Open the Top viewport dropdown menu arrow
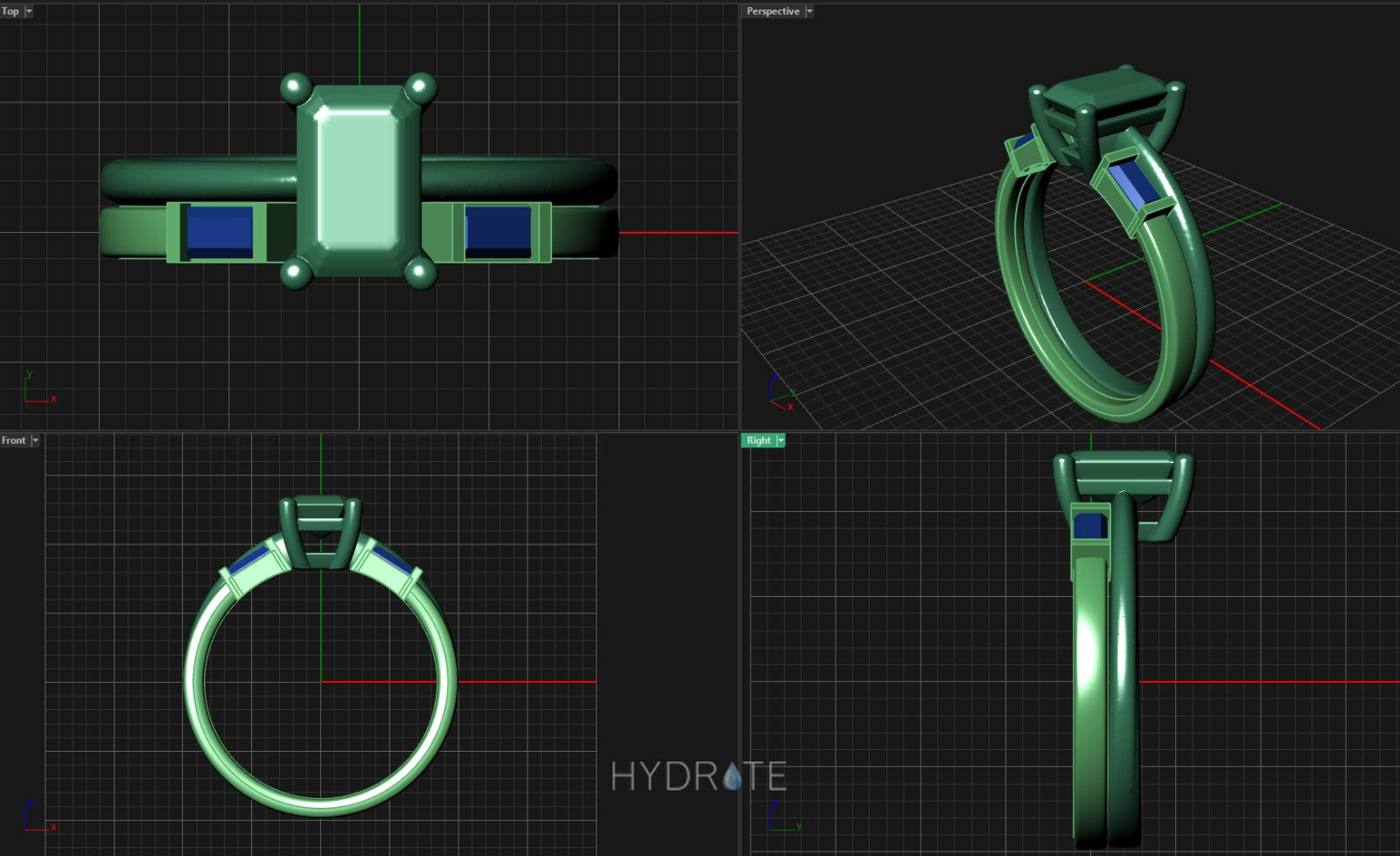 pos(29,11)
